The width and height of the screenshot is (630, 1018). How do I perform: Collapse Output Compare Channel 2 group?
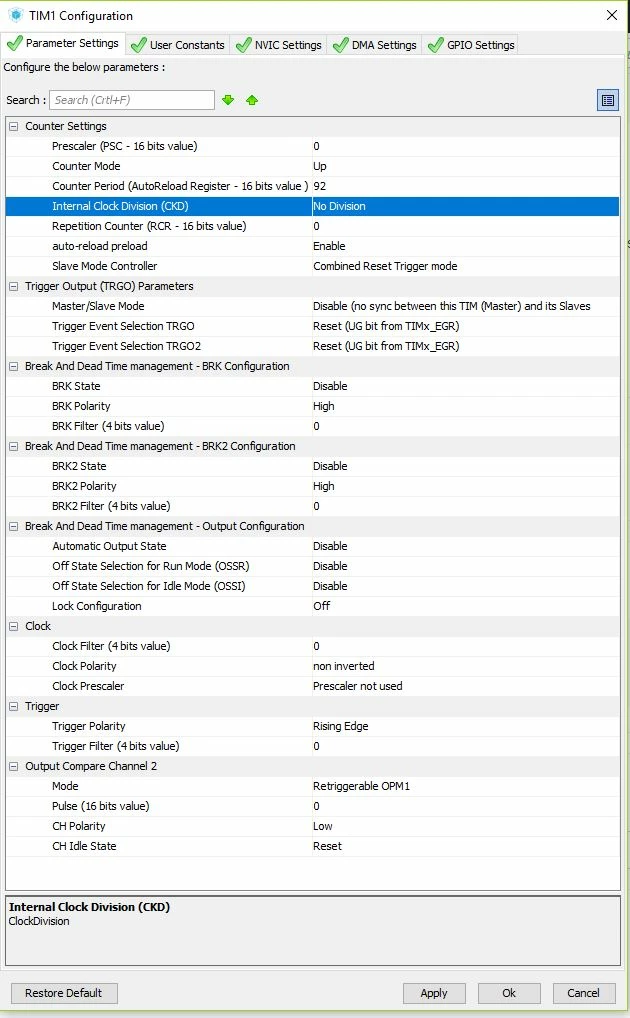coord(14,766)
